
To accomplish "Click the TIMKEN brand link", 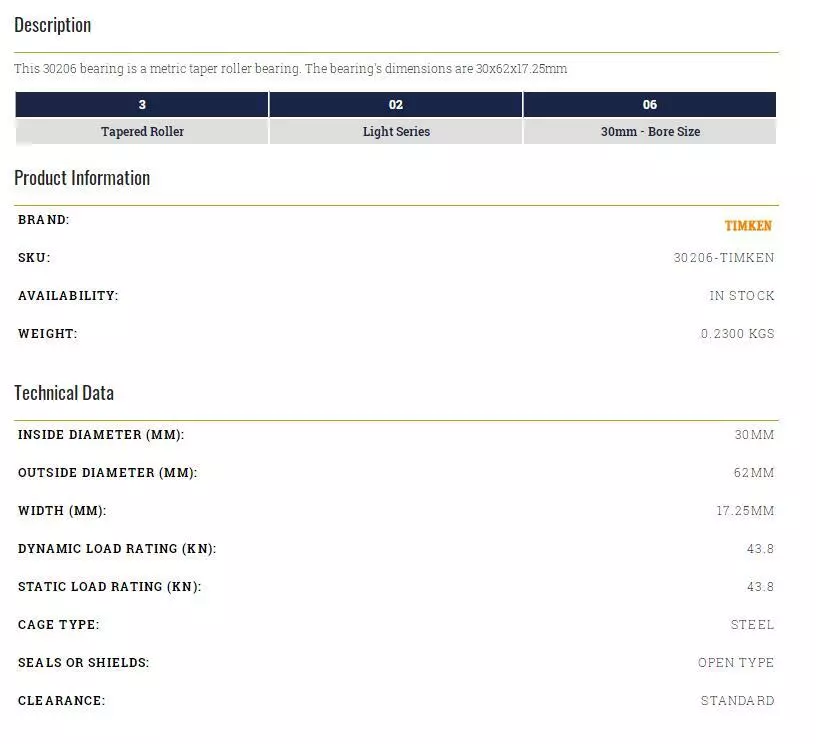I will [748, 226].
